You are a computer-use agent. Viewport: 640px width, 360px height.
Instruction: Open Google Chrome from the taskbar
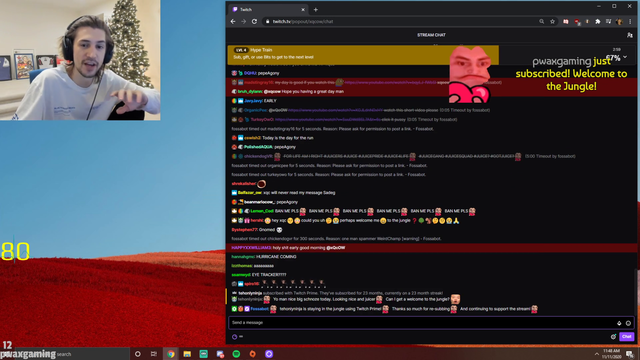[171, 354]
